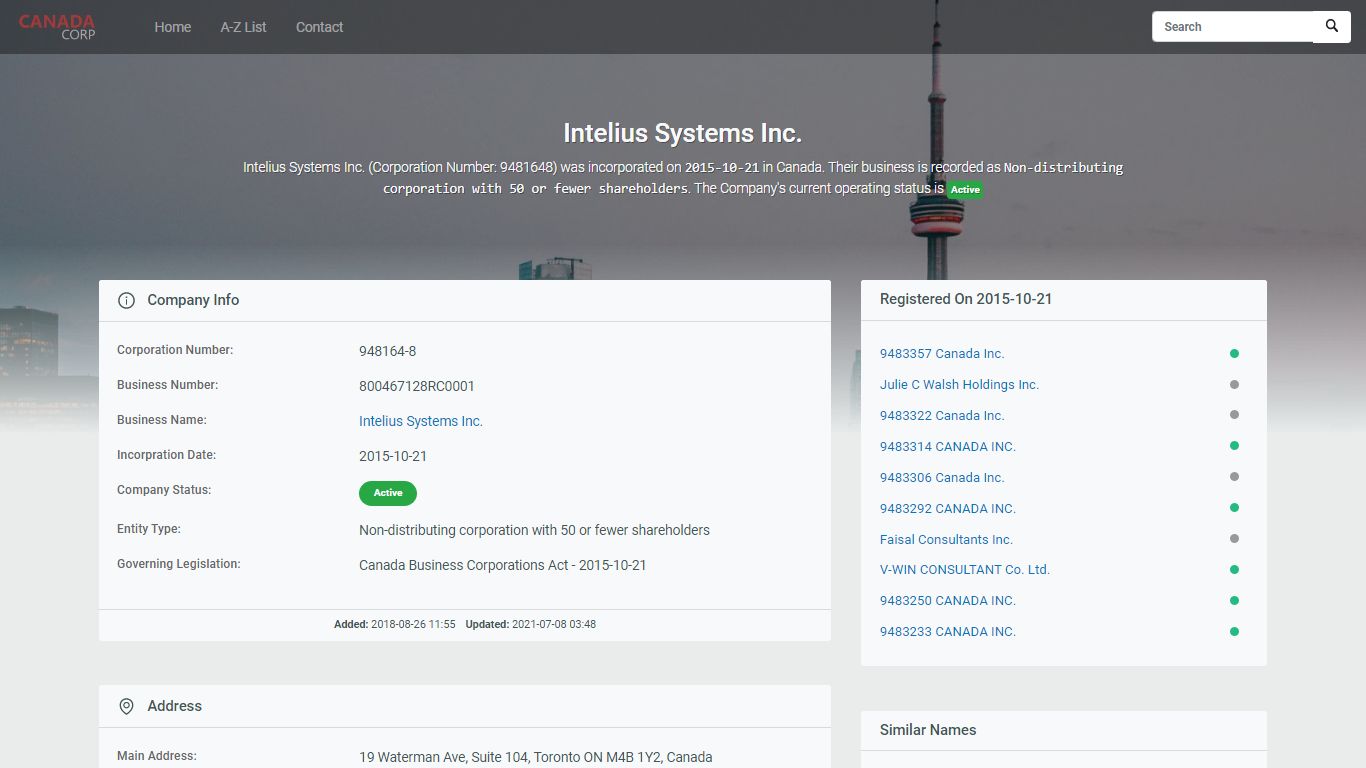The height and width of the screenshot is (768, 1366).
Task: Open 9483322 Canada Inc. link
Action: [x=942, y=415]
